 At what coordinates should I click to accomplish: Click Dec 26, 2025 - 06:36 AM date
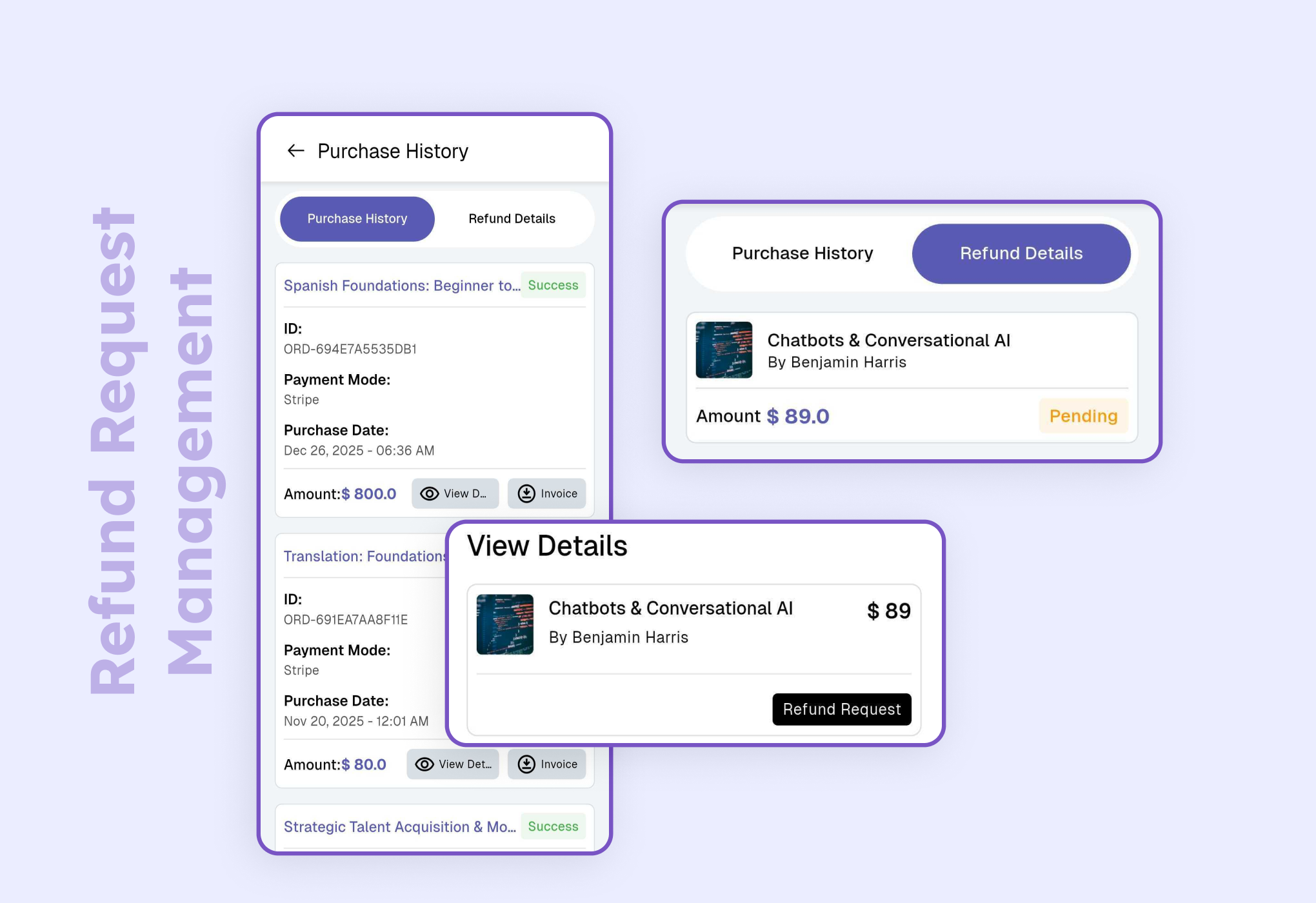click(359, 451)
